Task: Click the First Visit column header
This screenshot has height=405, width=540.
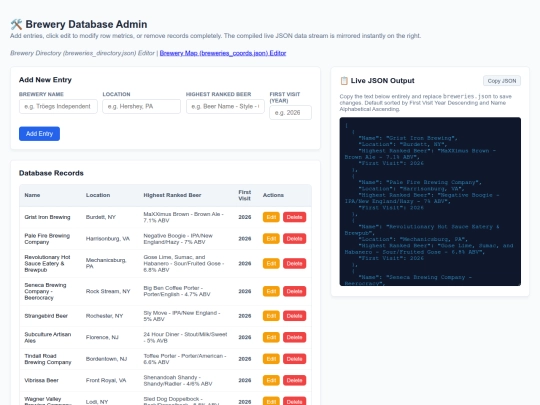Action: tap(245, 195)
